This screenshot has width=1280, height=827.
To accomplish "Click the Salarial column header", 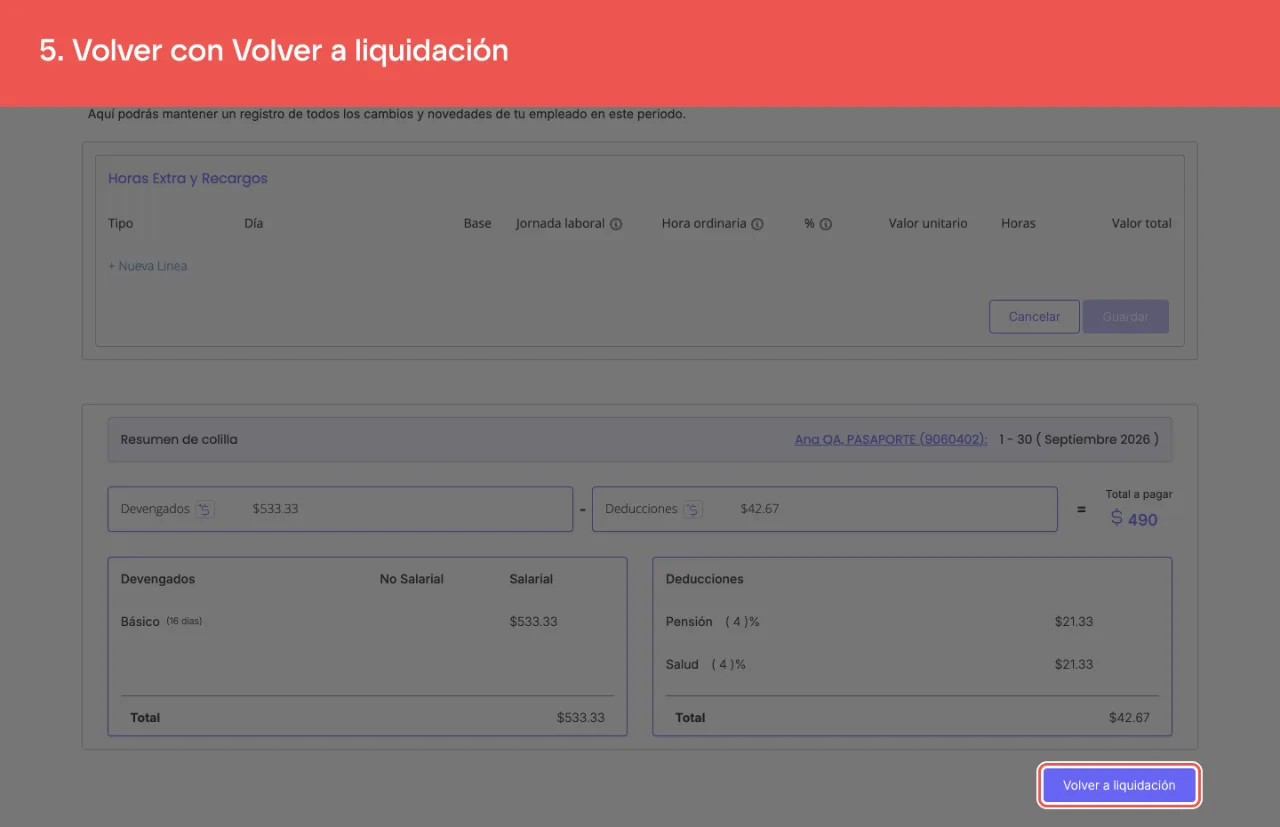I will (531, 579).
